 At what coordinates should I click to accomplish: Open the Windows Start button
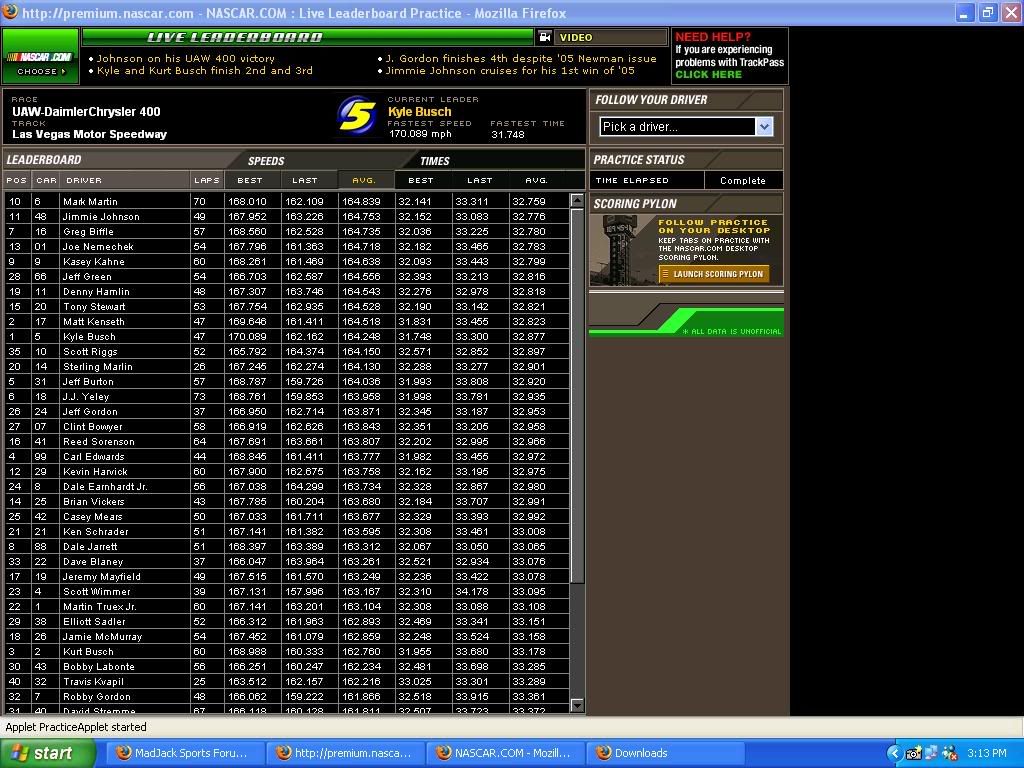(x=48, y=753)
